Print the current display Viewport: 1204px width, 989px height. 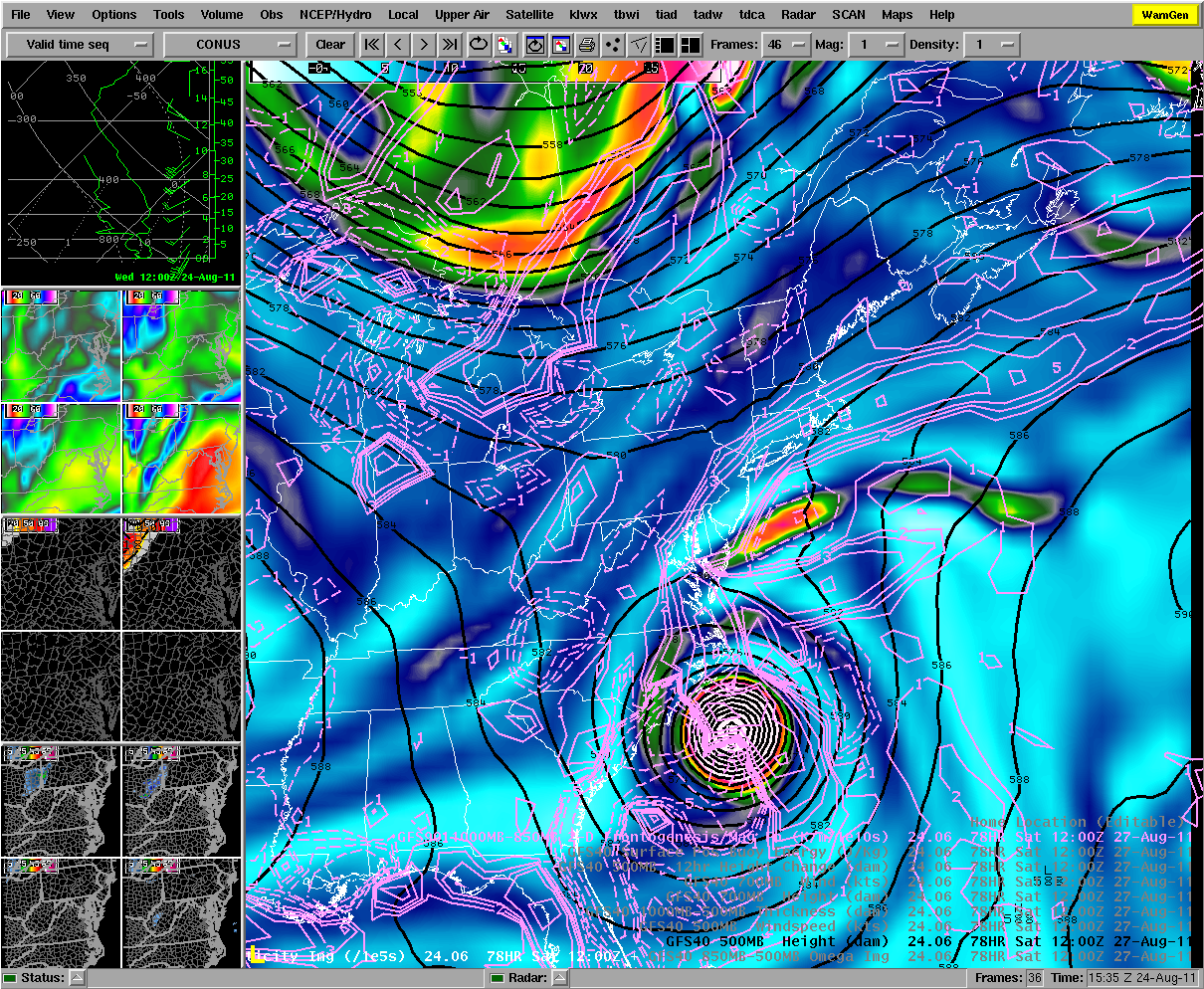point(587,45)
